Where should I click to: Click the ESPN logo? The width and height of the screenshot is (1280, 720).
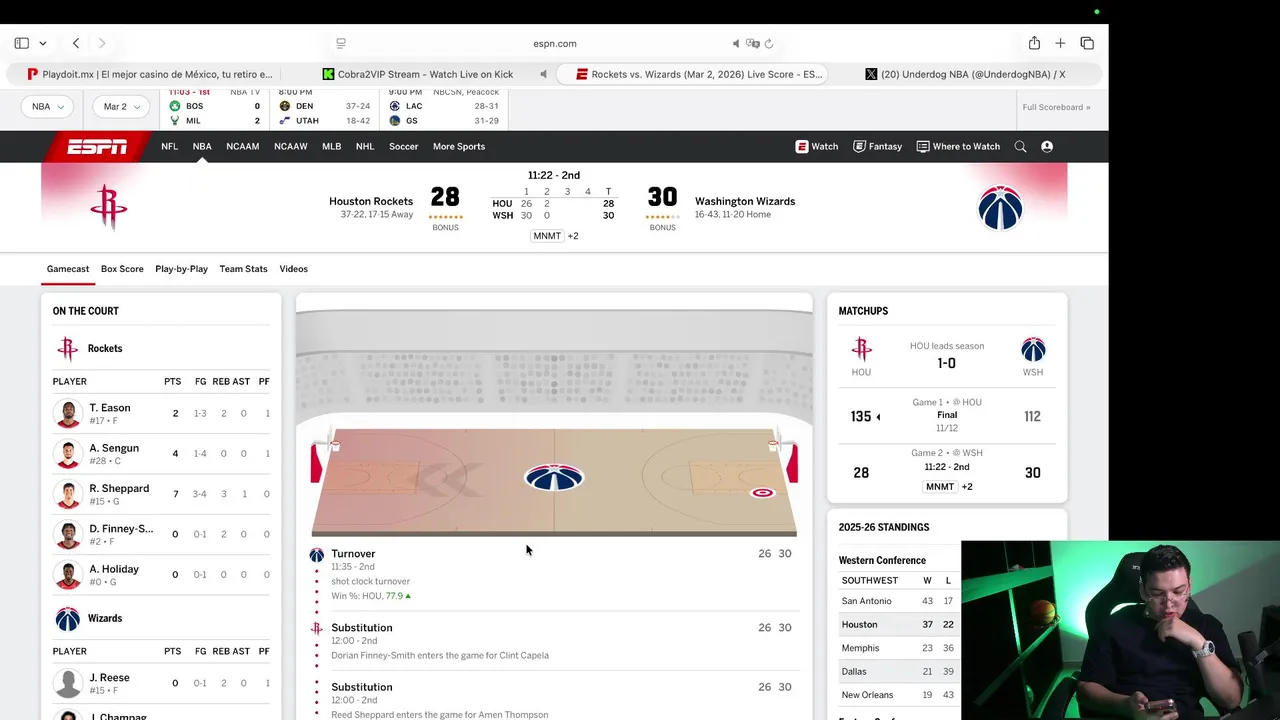tap(97, 147)
